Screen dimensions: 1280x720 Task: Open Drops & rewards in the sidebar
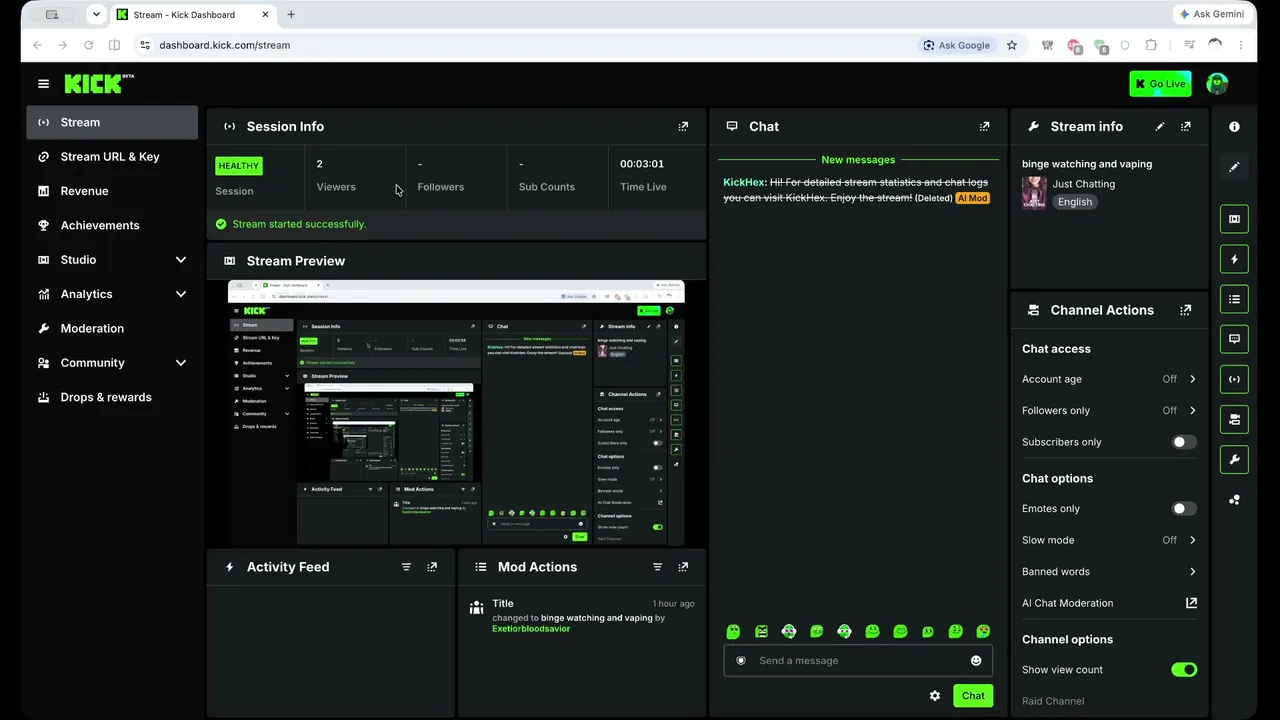coord(112,397)
